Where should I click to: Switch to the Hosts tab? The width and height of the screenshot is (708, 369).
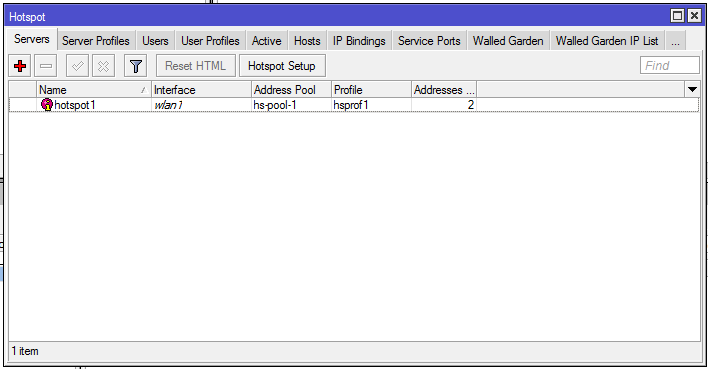pos(307,41)
